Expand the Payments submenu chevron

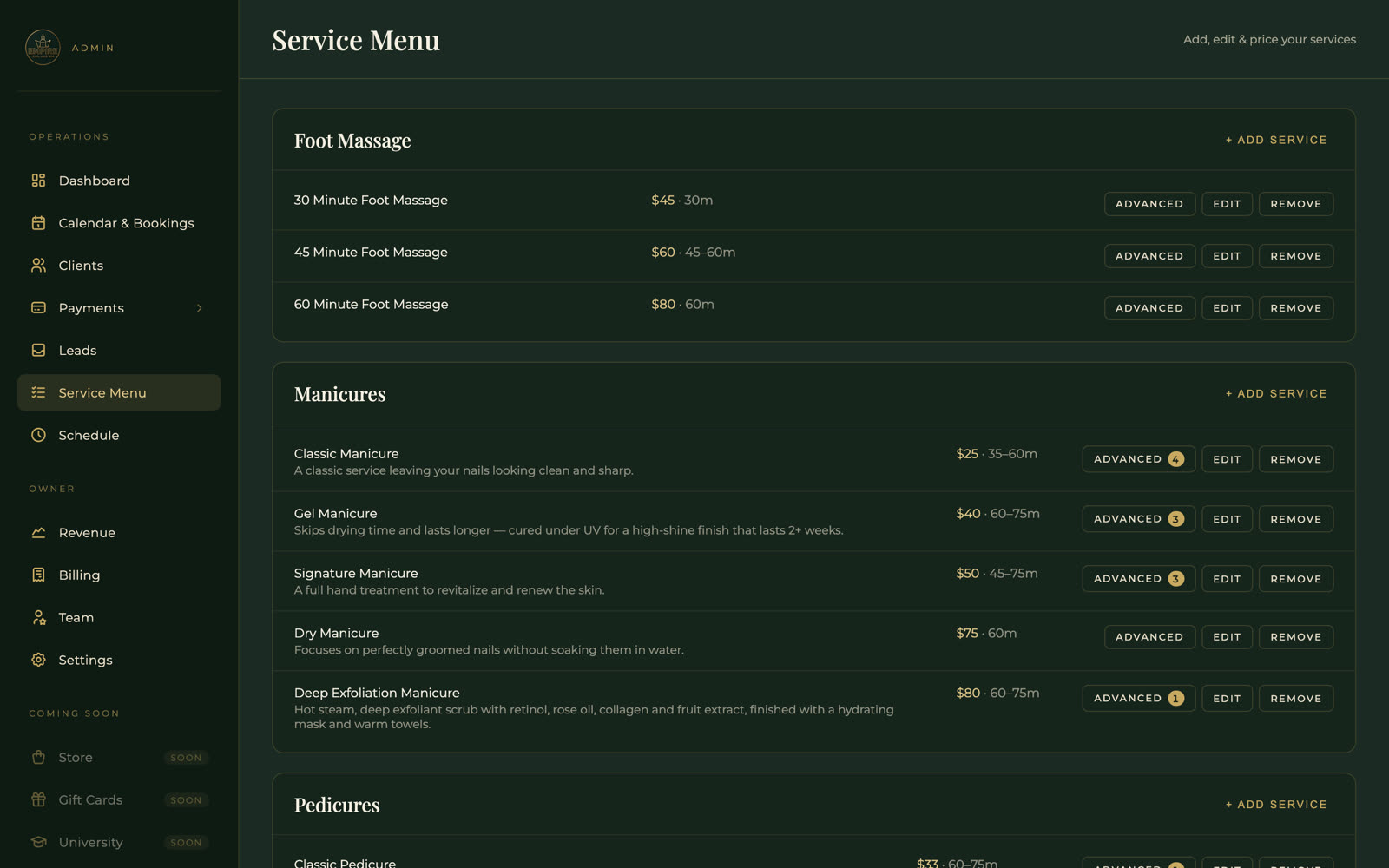click(200, 308)
